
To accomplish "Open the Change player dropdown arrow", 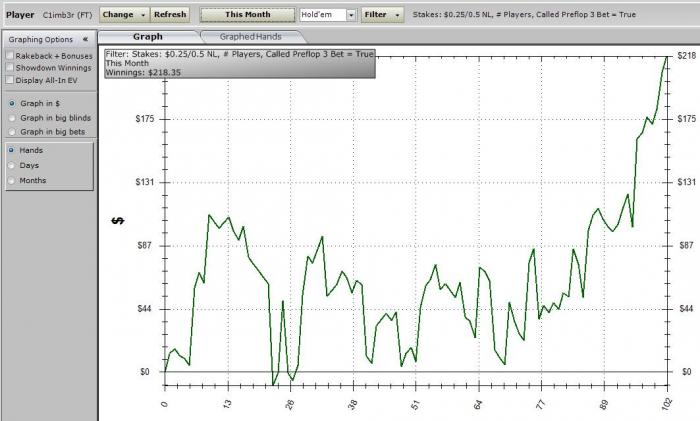I will [x=143, y=15].
